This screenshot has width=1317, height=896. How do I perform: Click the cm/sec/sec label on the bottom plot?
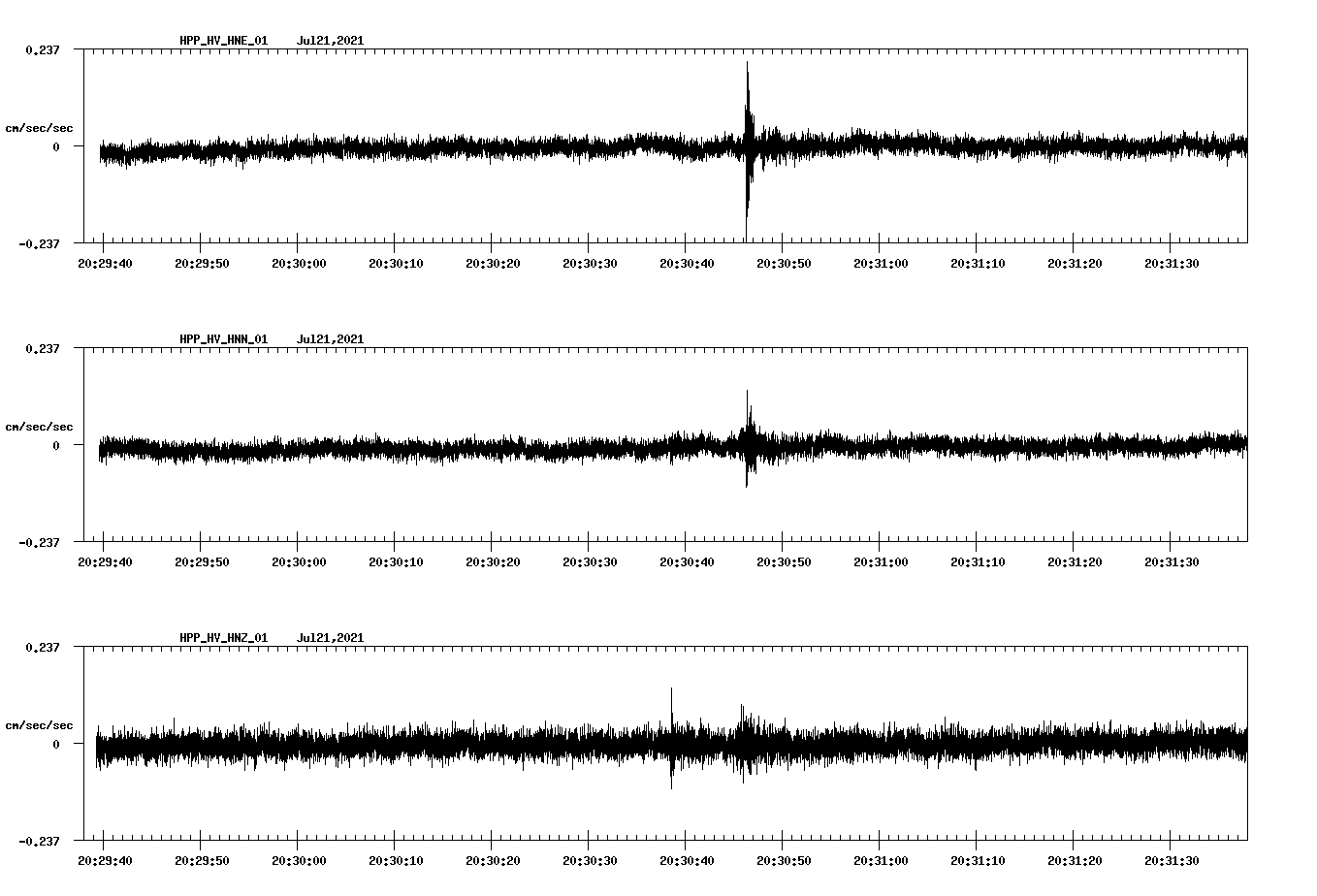40,723
